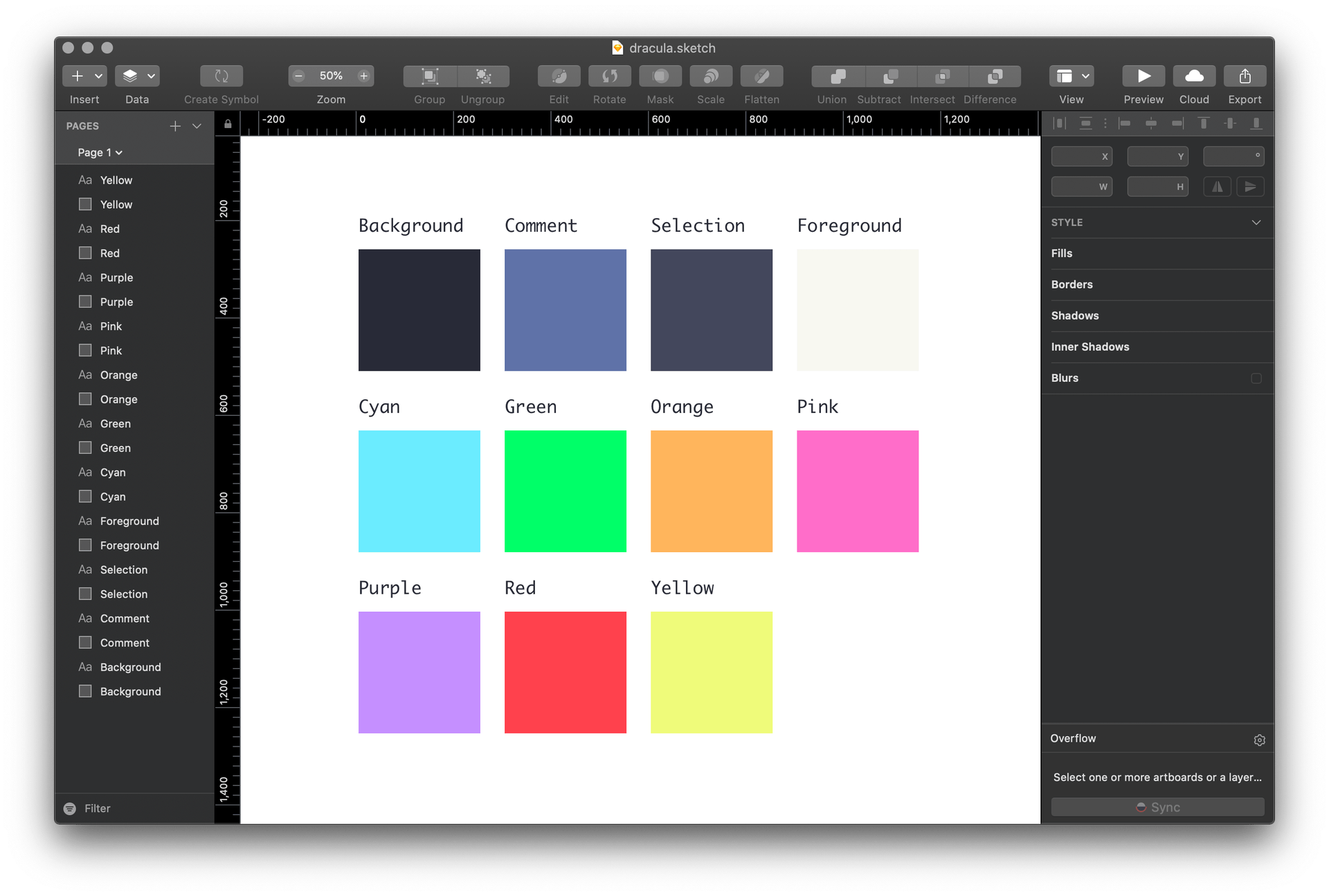The image size is (1329, 896).
Task: Toggle the ruler lock icon
Action: pyautogui.click(x=227, y=123)
